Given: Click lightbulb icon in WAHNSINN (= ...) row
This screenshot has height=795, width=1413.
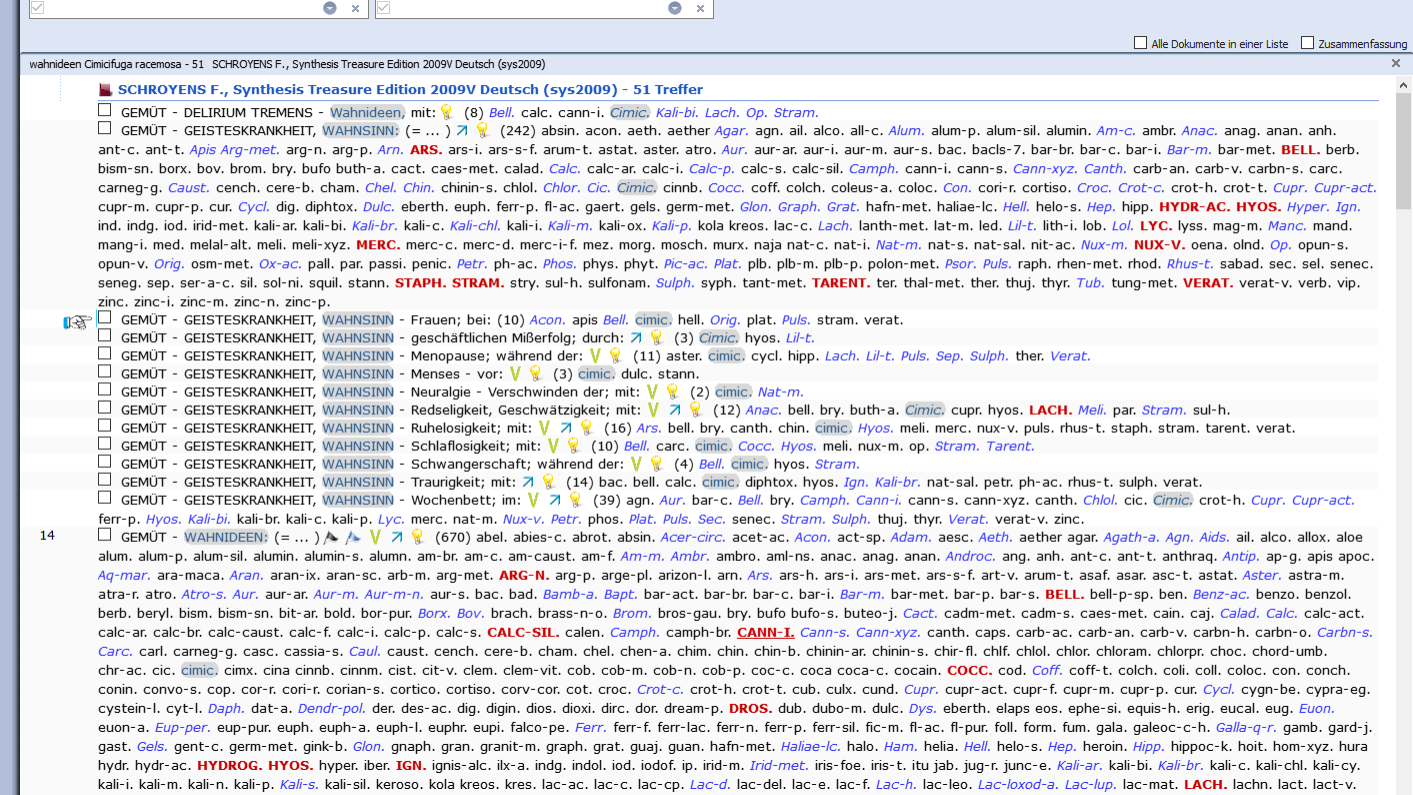Looking at the screenshot, I should click(x=482, y=130).
